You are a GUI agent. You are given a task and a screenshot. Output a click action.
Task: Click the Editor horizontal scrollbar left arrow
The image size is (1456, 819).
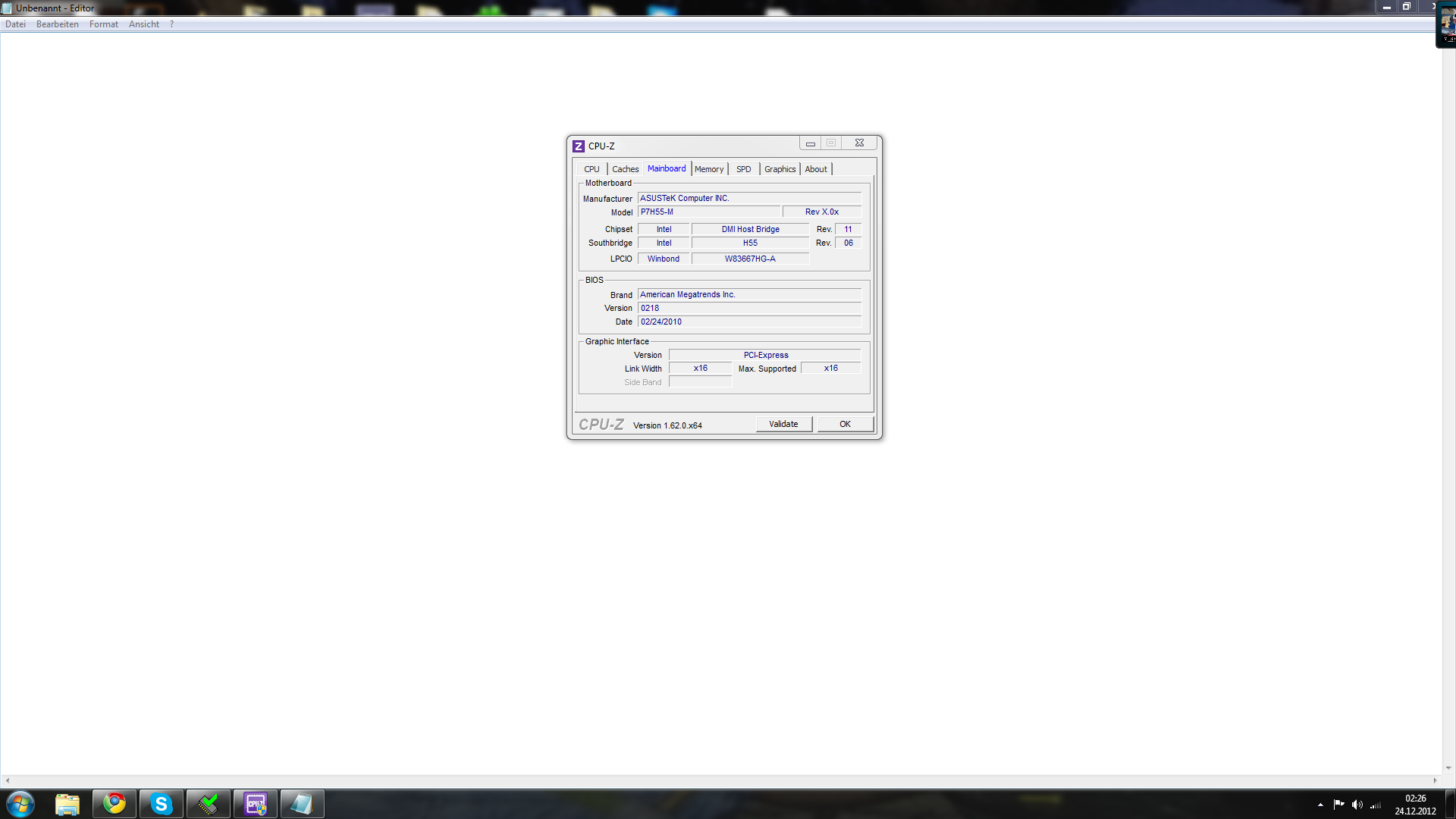[x=8, y=780]
